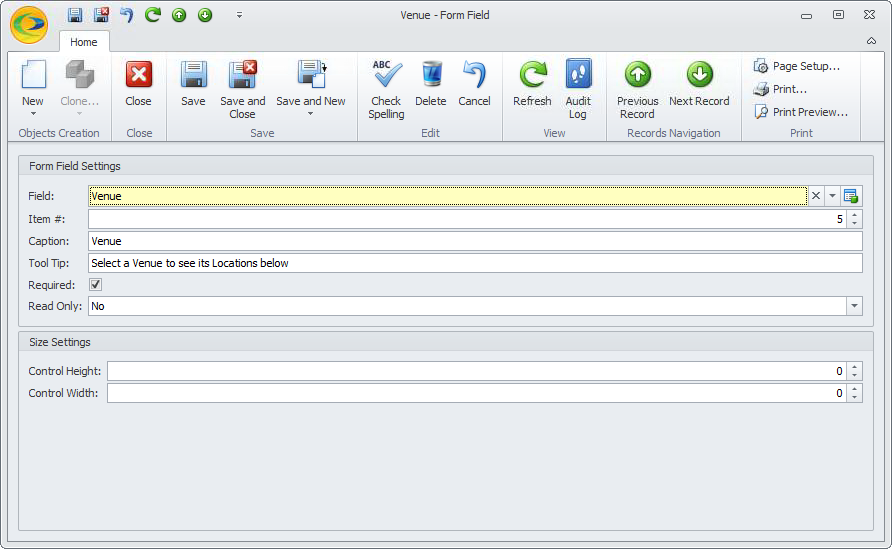Increase the Control Width value
892x549 pixels.
pyautogui.click(x=854, y=389)
